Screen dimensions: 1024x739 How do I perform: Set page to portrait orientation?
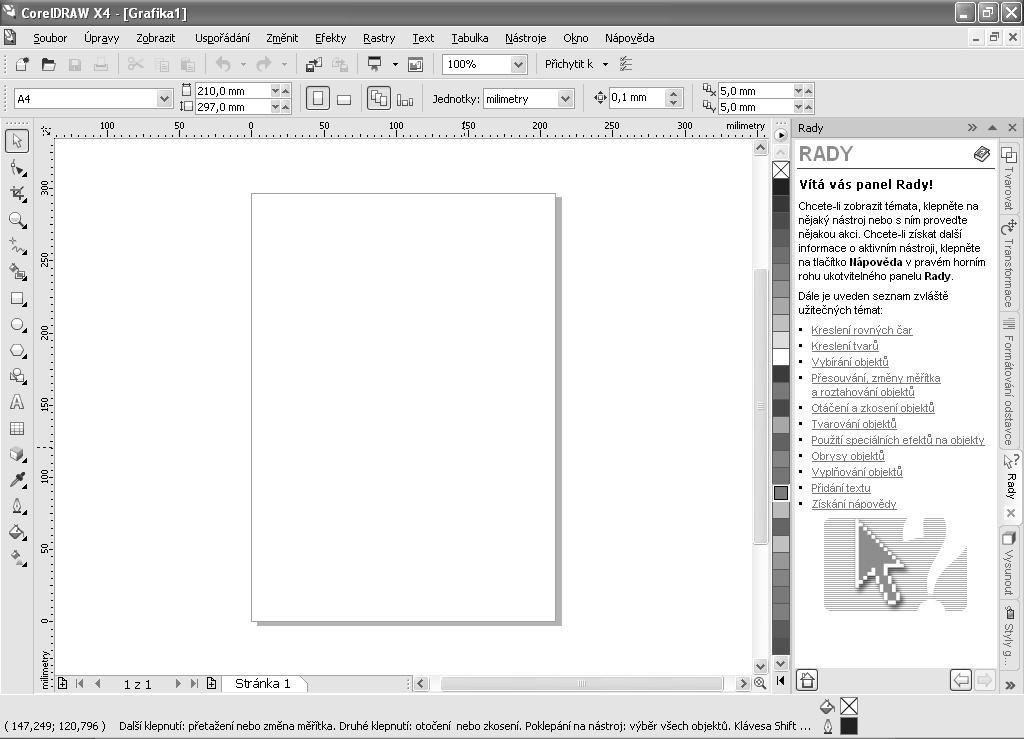[x=318, y=99]
